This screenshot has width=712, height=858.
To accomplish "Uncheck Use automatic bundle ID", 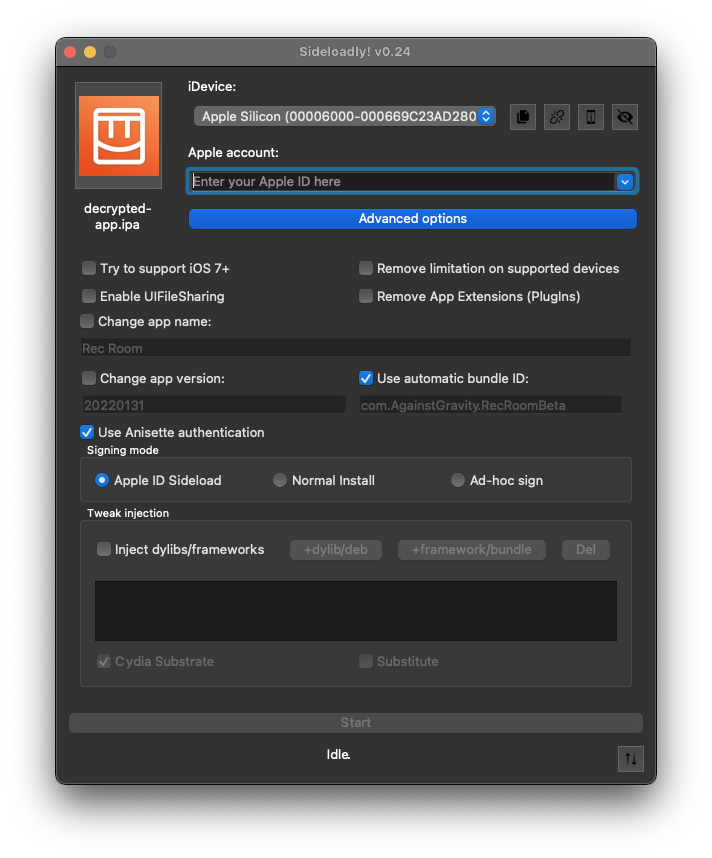I will tap(366, 378).
